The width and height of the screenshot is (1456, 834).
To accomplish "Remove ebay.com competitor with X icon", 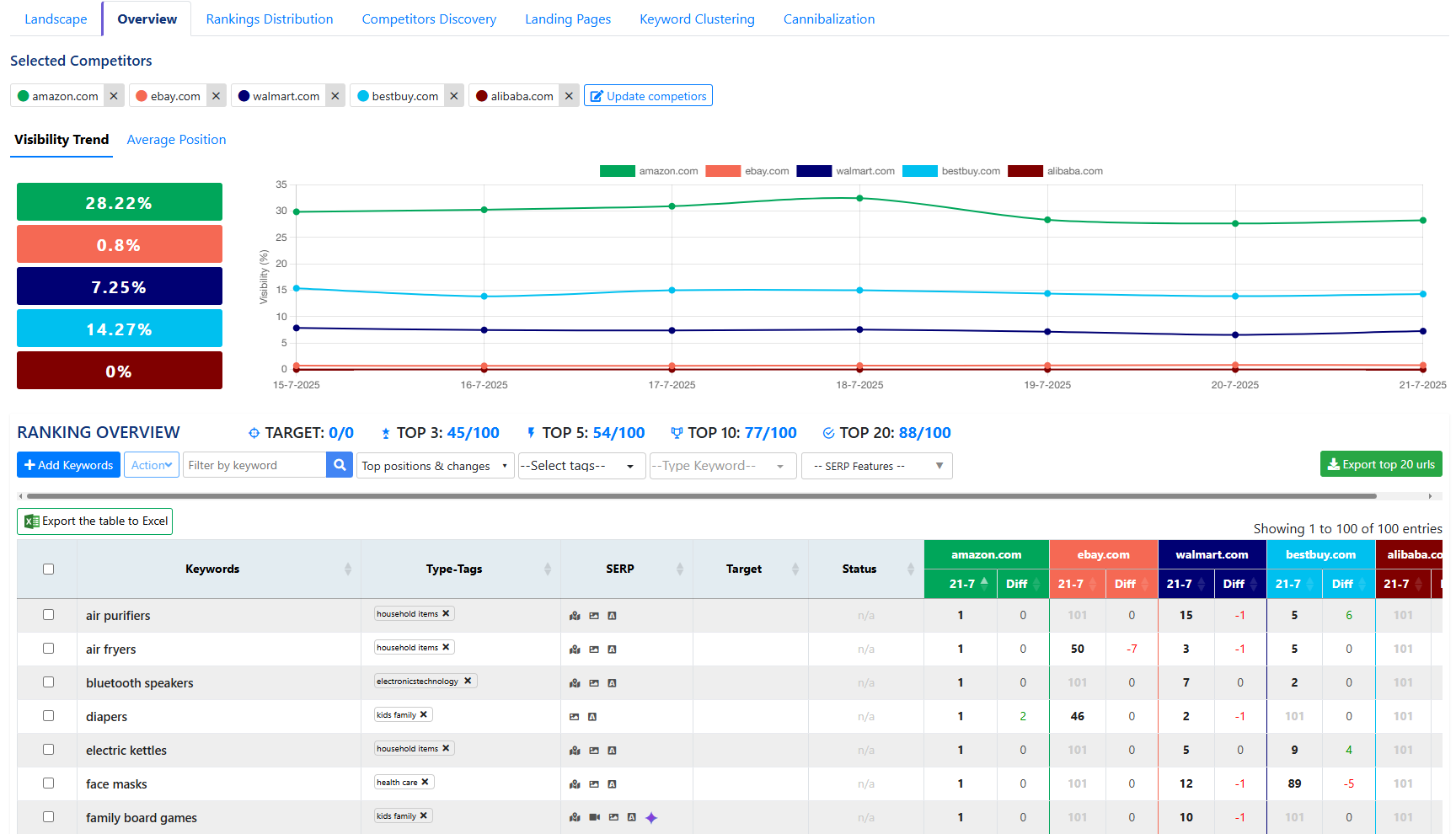I will [216, 96].
